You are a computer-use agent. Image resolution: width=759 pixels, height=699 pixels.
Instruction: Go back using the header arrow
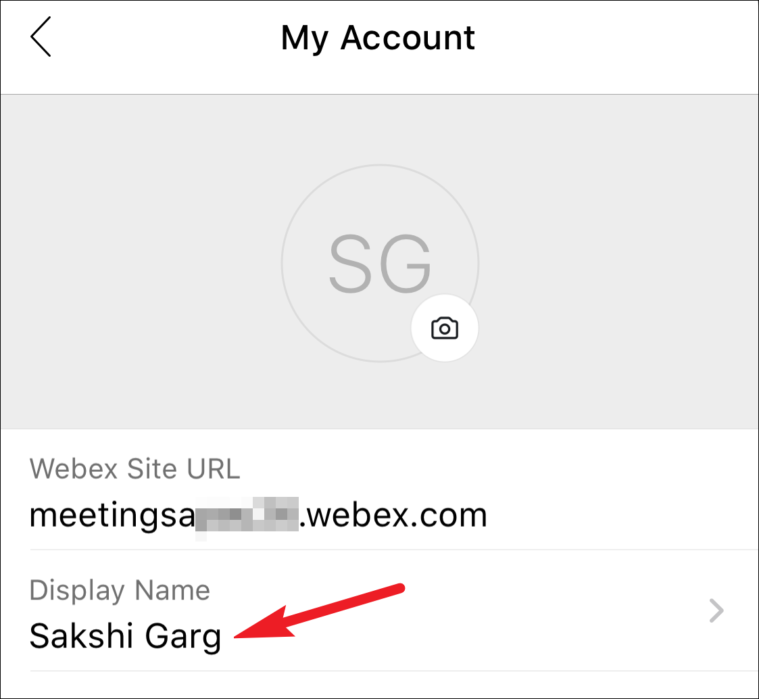pos(41,37)
